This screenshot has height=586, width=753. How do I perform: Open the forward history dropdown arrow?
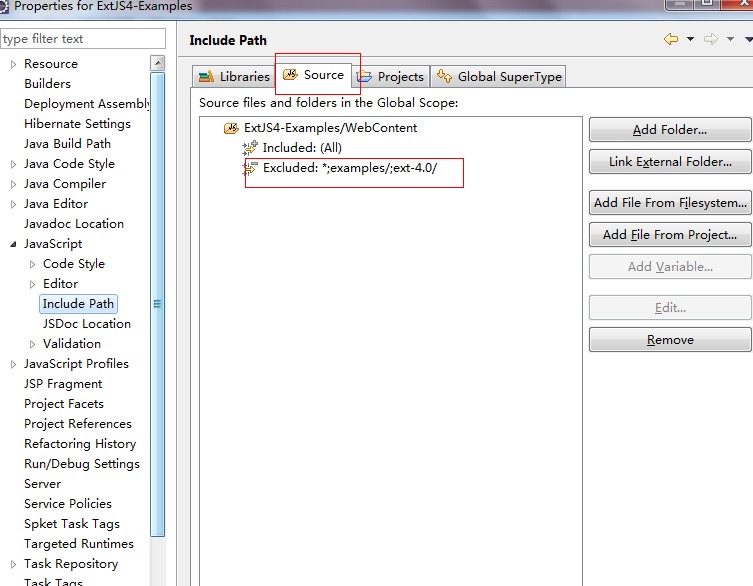point(730,39)
